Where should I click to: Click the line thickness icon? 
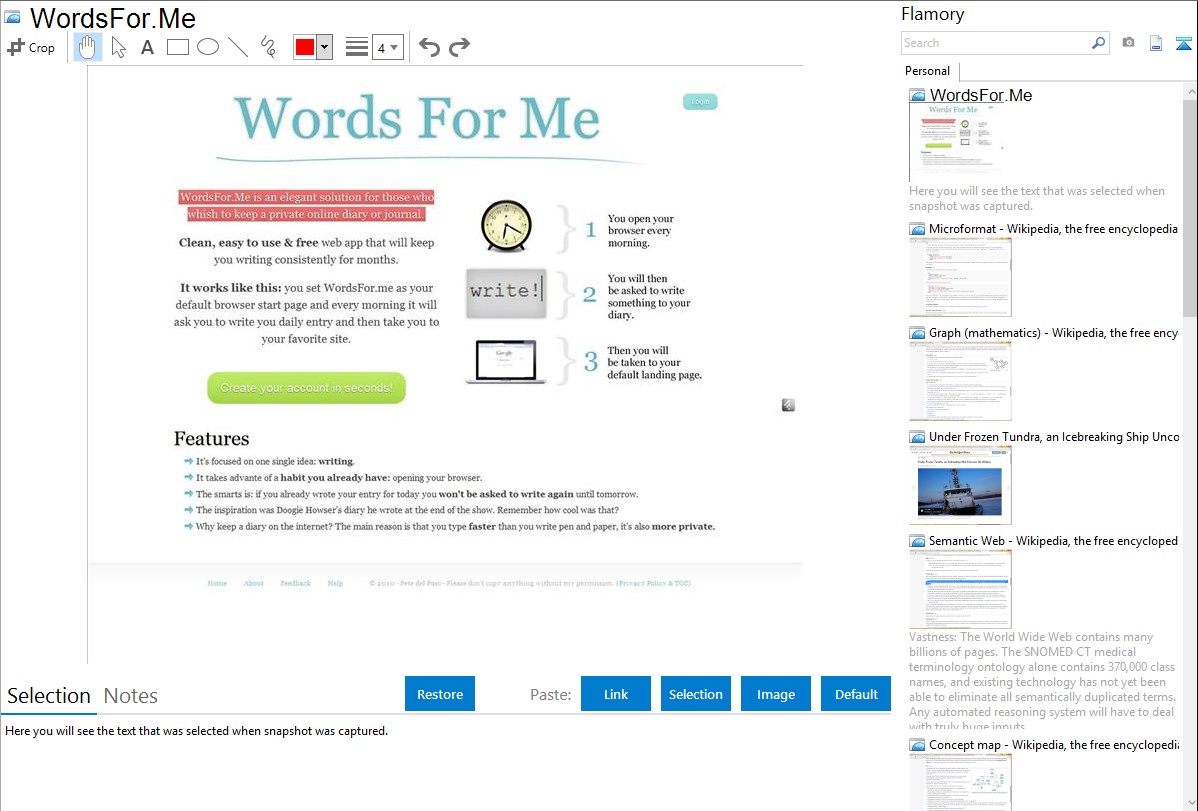click(357, 47)
